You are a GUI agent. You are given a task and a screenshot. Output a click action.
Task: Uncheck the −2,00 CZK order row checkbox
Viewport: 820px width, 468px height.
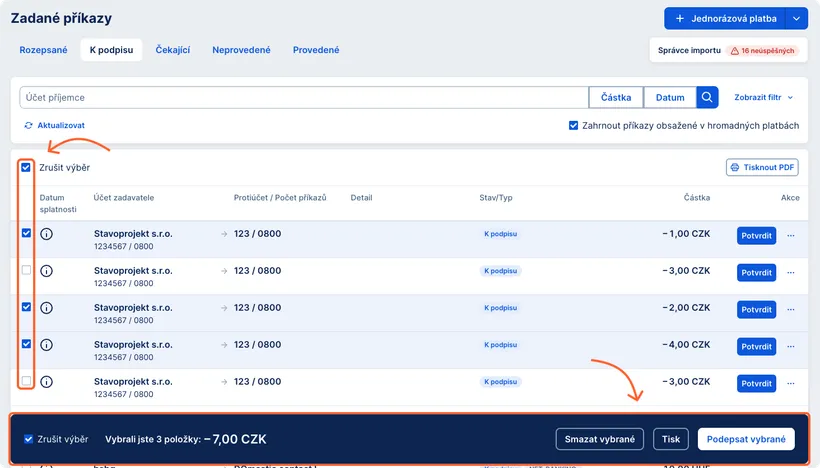26,307
